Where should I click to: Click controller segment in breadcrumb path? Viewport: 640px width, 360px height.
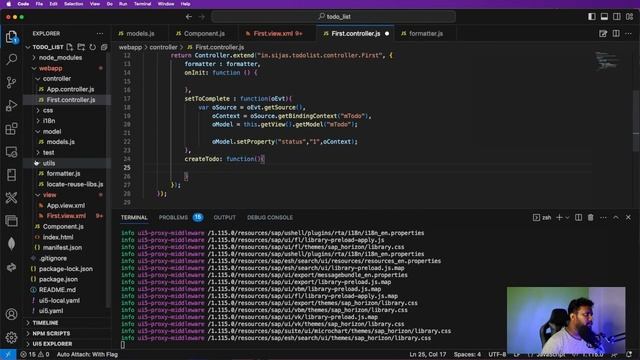pyautogui.click(x=163, y=47)
